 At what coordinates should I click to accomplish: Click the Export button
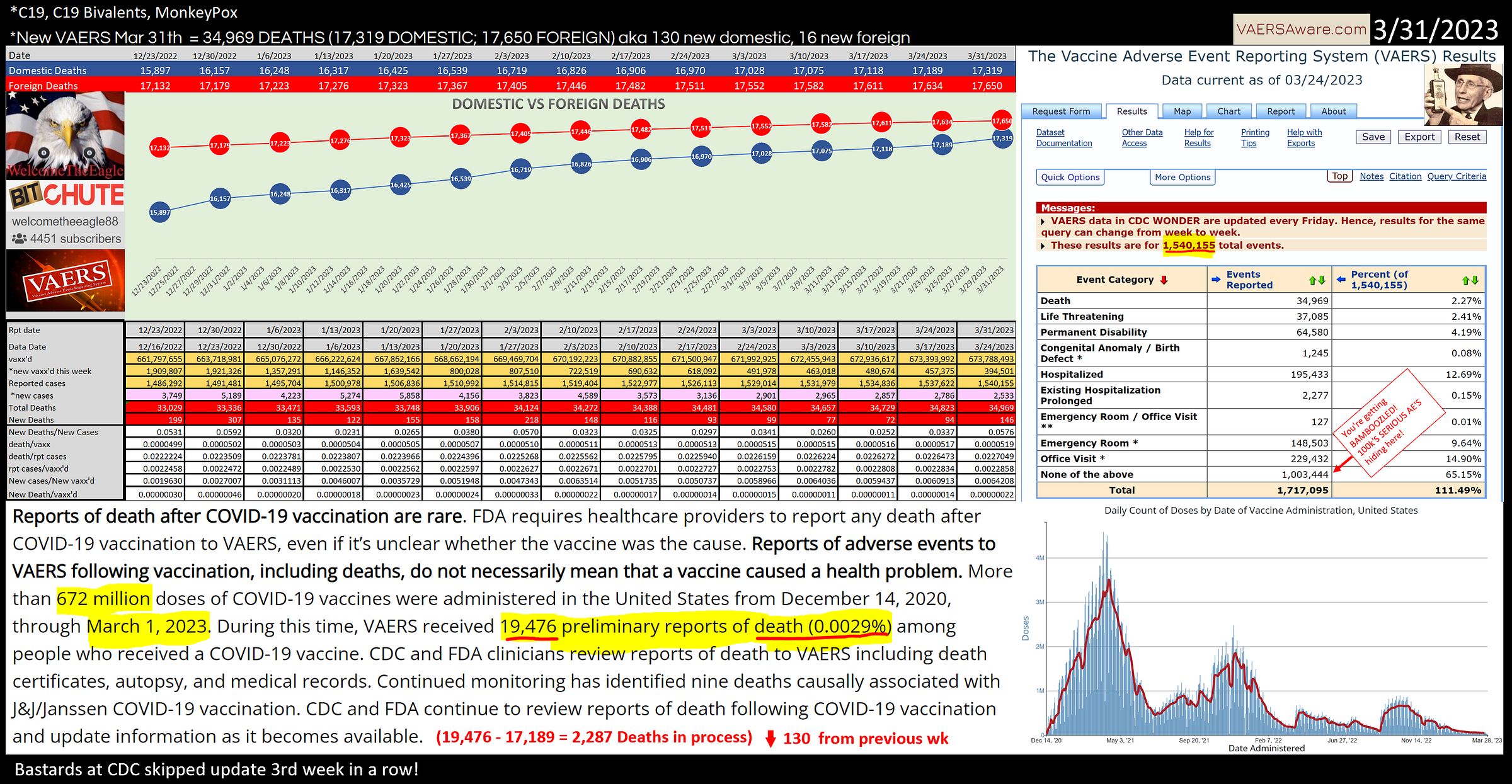pos(1419,137)
